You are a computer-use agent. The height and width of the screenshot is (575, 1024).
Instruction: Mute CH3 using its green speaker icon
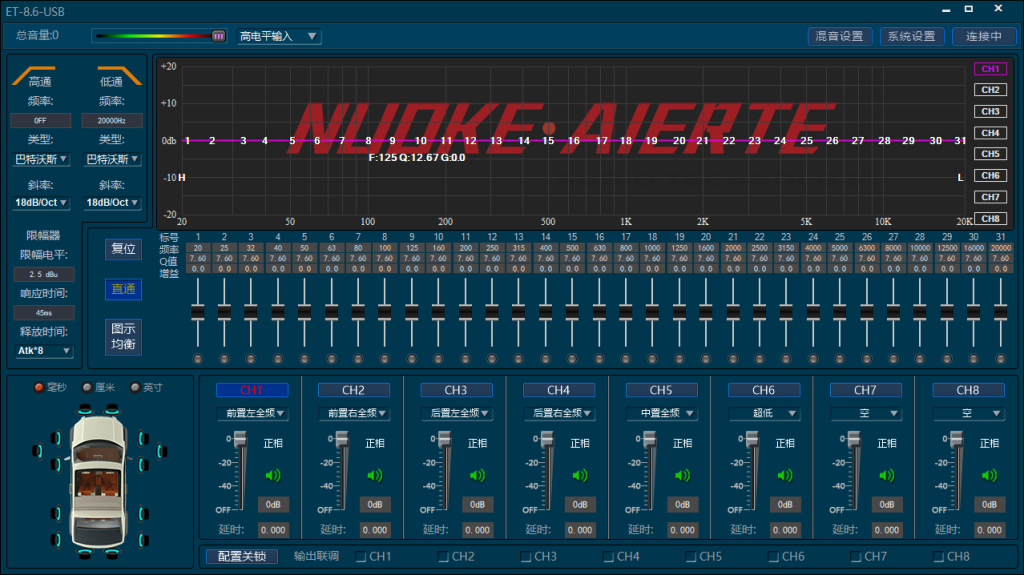pyautogui.click(x=477, y=475)
